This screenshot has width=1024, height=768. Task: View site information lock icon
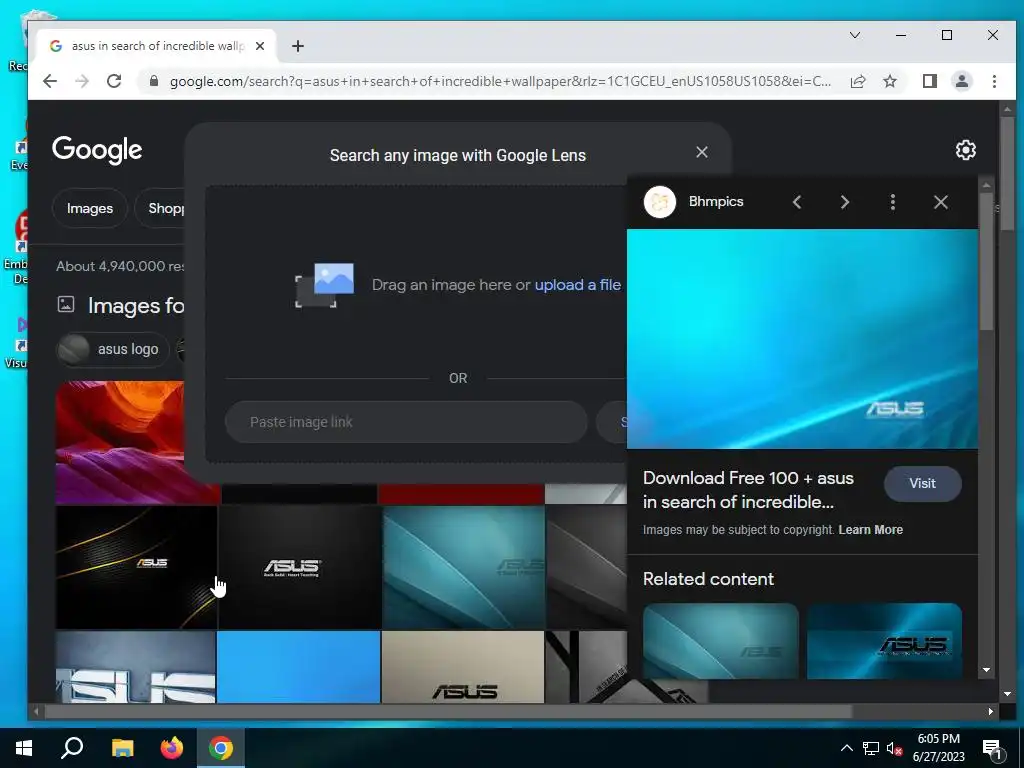click(154, 81)
